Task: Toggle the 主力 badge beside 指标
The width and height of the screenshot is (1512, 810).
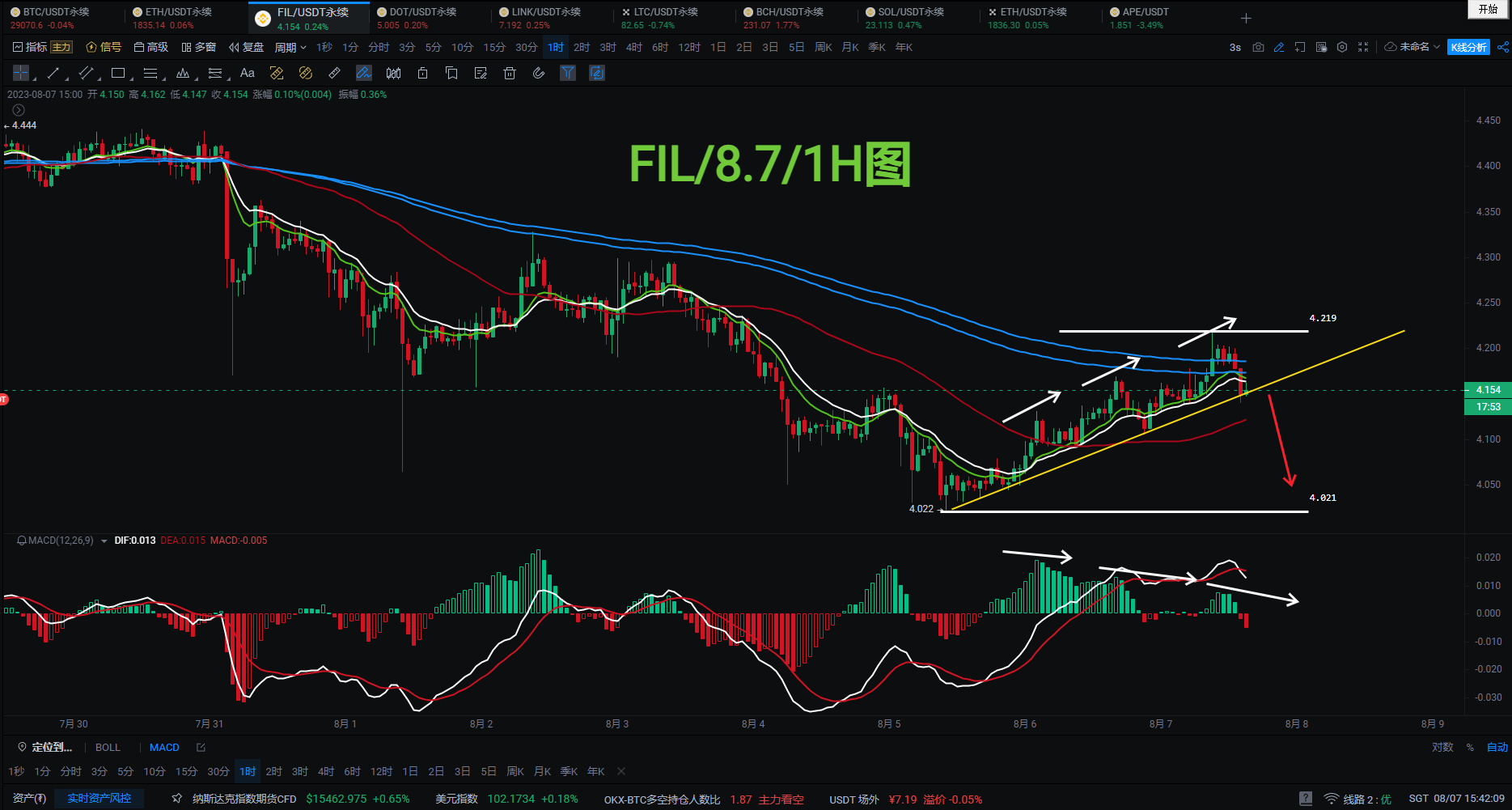Action: point(61,47)
